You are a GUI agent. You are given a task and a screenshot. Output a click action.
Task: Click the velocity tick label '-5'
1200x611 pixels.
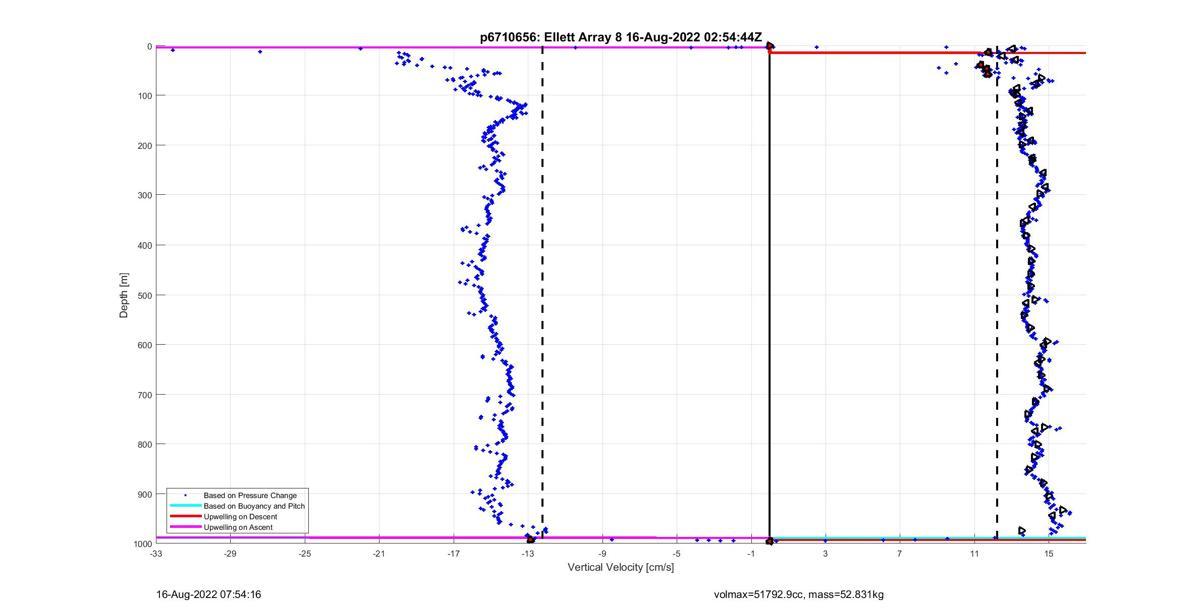[x=677, y=553]
